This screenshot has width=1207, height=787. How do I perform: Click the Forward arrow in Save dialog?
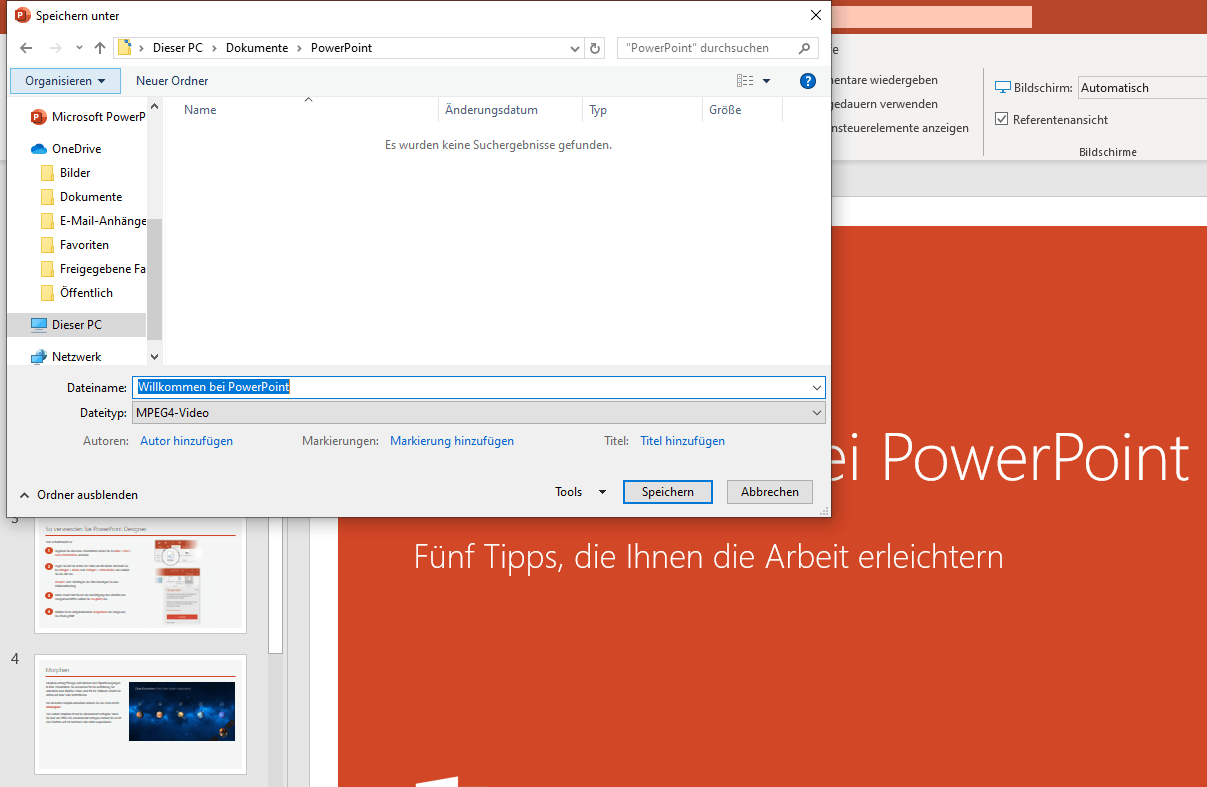pyautogui.click(x=55, y=48)
